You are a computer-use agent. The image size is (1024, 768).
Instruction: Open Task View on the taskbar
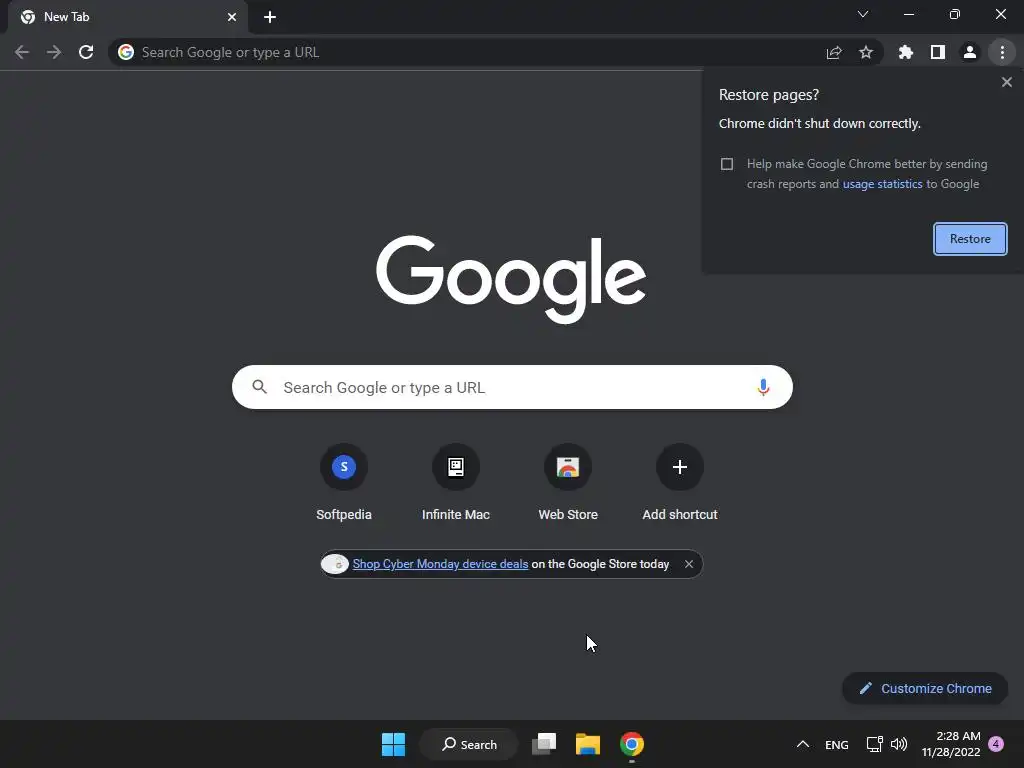544,744
